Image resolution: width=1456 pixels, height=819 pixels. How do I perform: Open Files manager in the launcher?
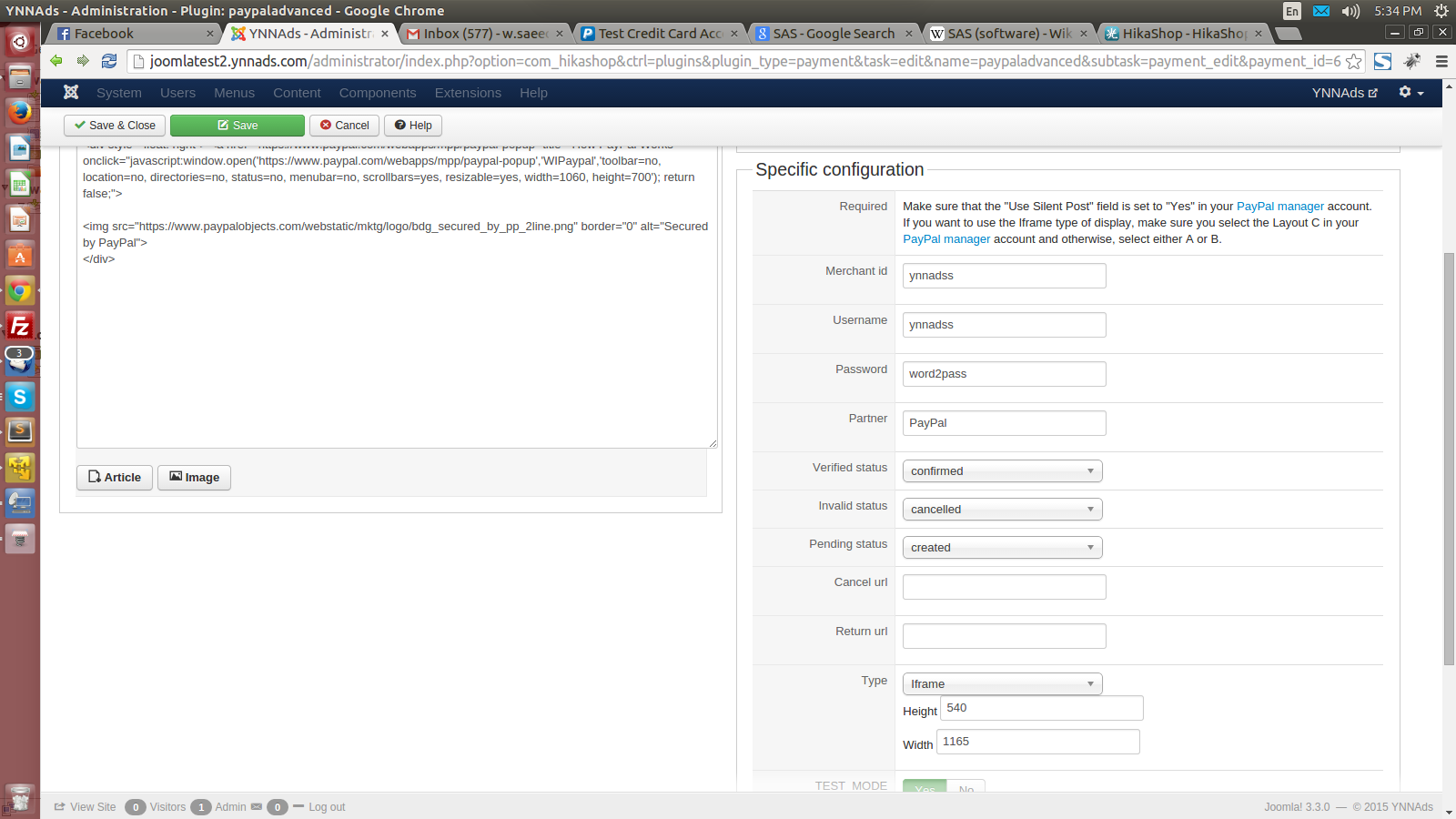click(20, 76)
